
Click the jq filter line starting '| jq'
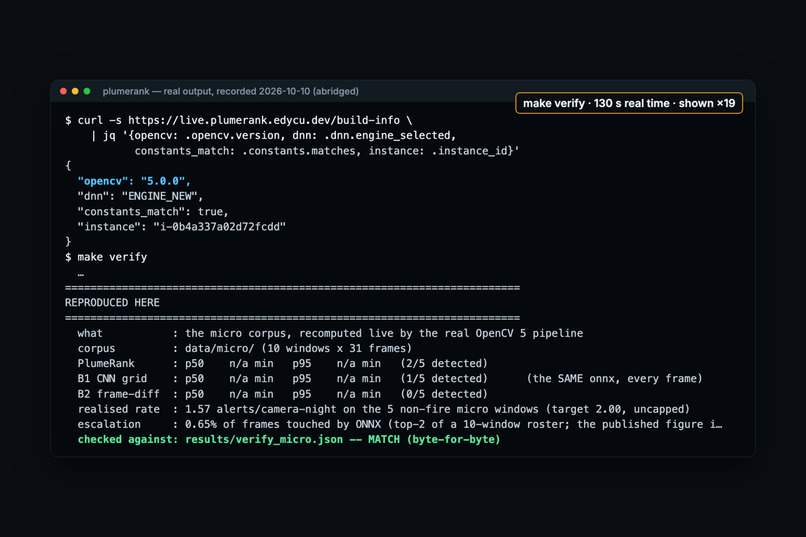coord(273,136)
